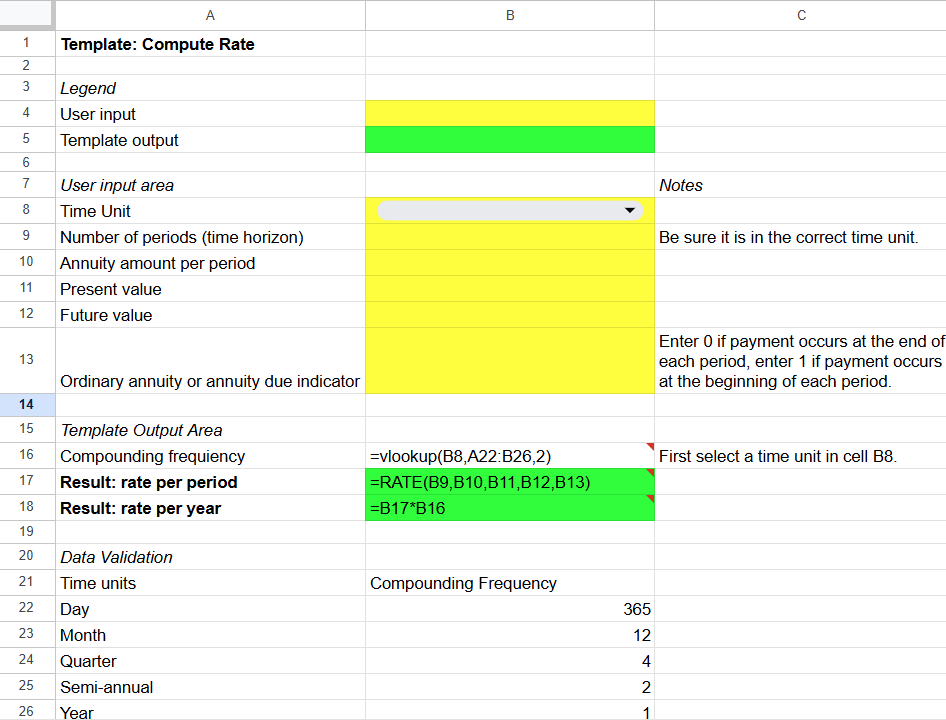Select column B header
946x720 pixels.
pyautogui.click(x=510, y=15)
